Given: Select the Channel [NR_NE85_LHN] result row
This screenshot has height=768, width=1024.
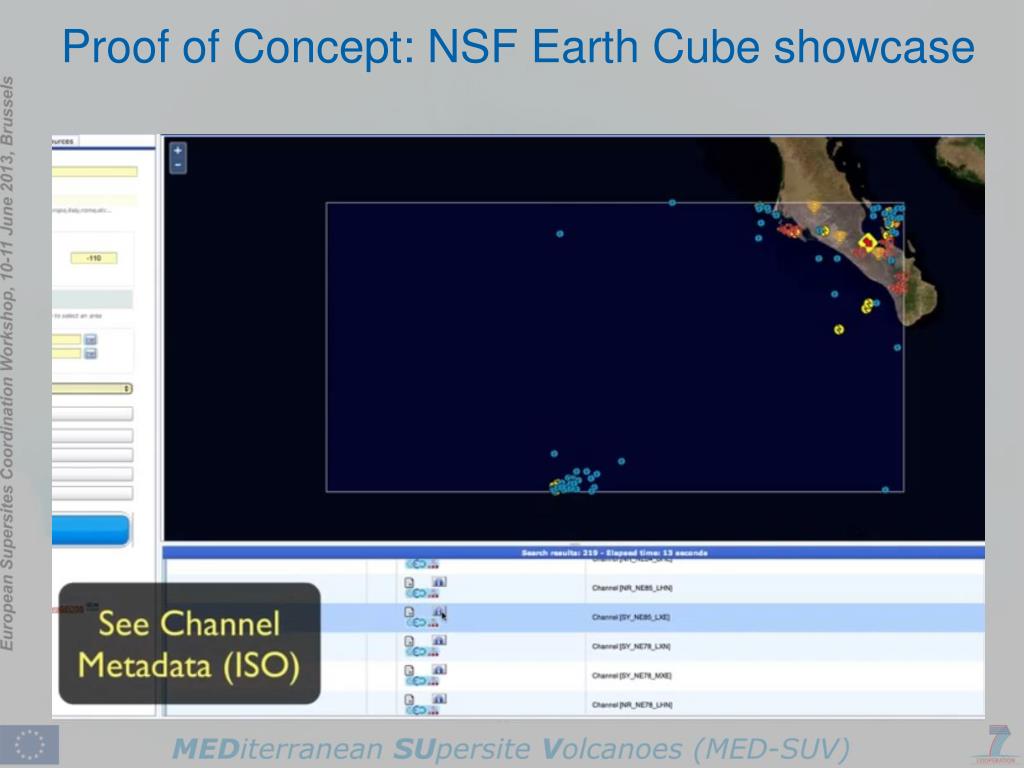Looking at the screenshot, I should point(573,588).
